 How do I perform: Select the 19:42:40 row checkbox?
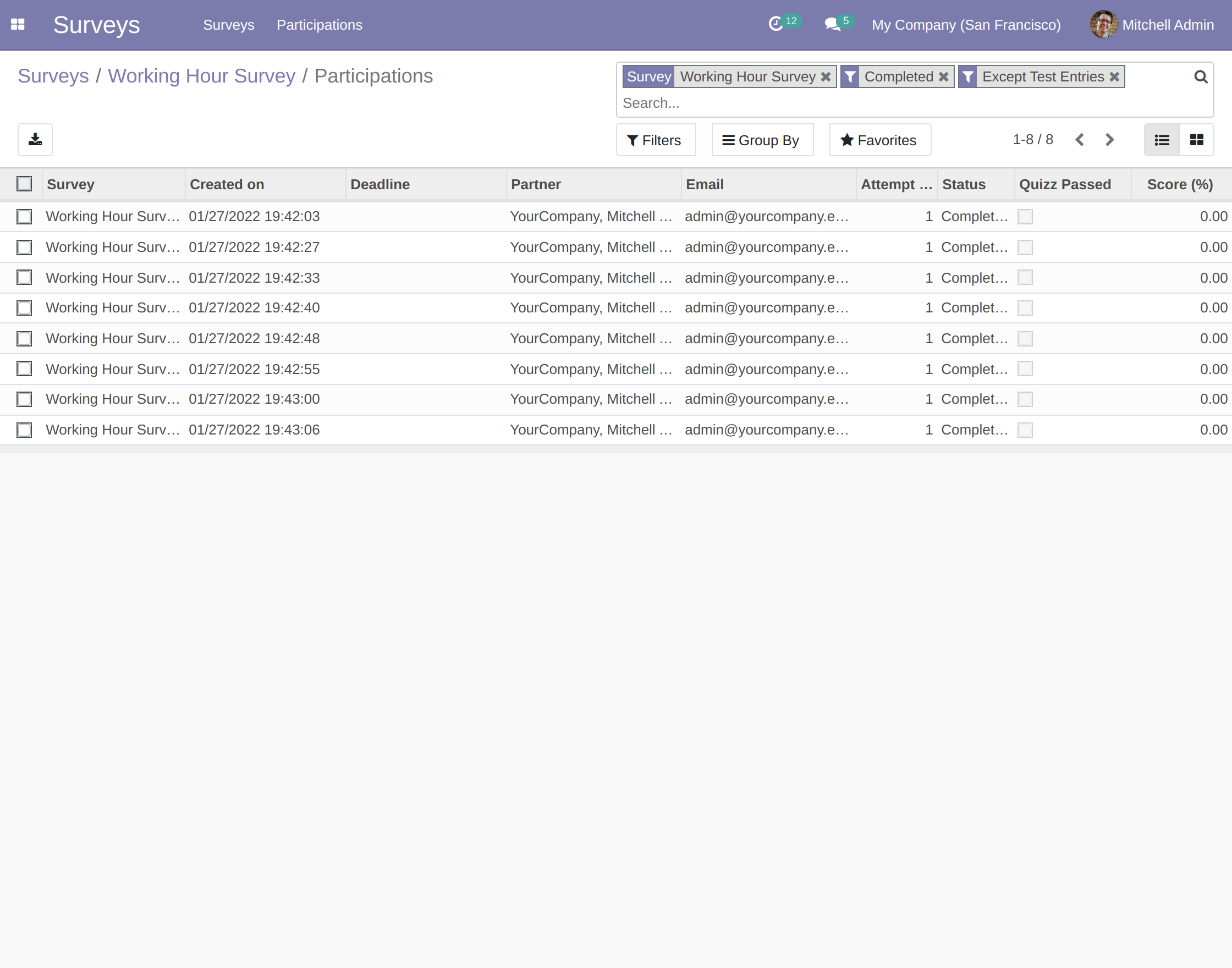(24, 308)
